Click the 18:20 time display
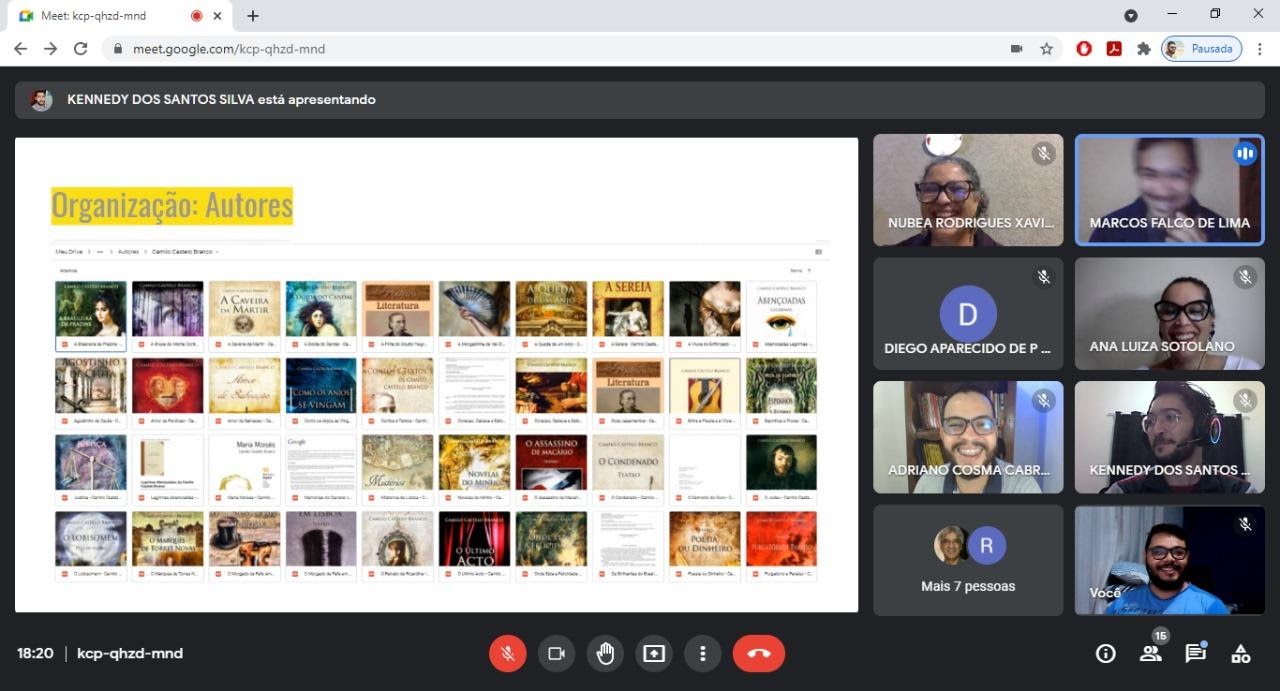Screen dimensions: 1280x691 [35, 653]
